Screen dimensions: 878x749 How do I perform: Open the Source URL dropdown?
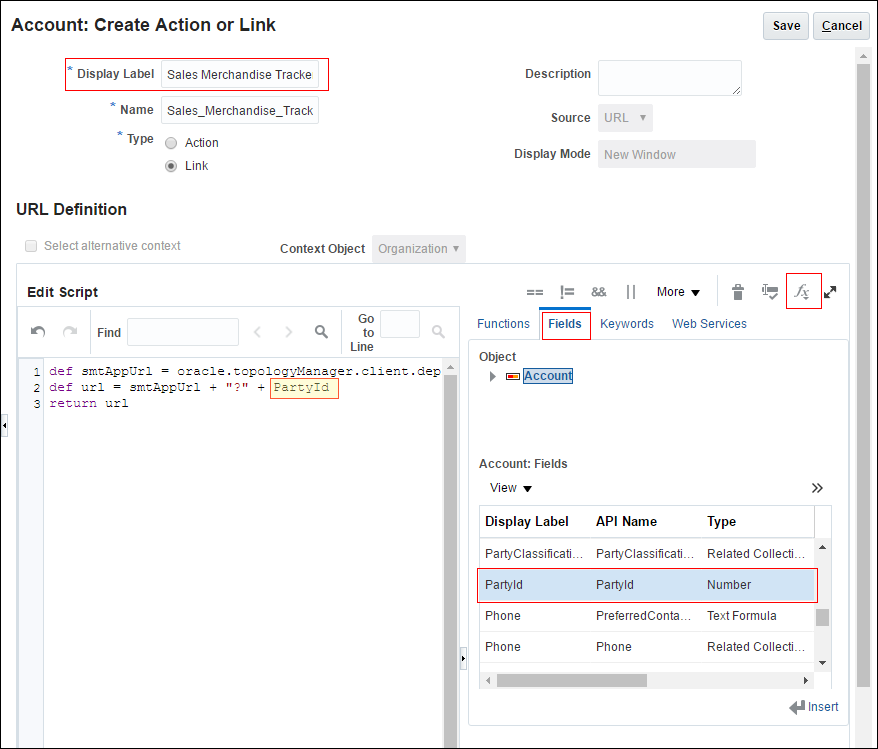point(625,118)
